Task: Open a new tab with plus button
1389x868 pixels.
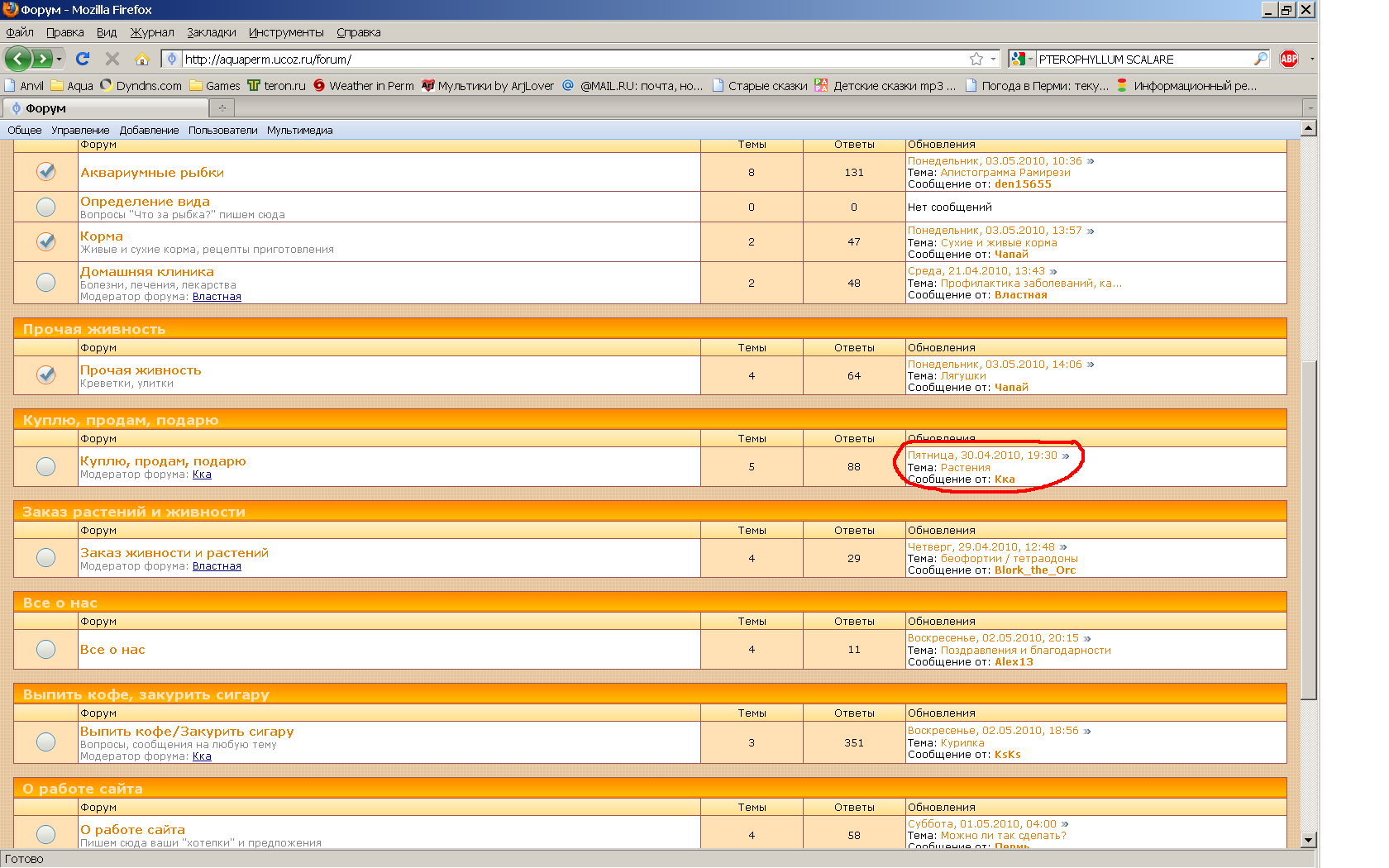Action: pyautogui.click(x=222, y=107)
